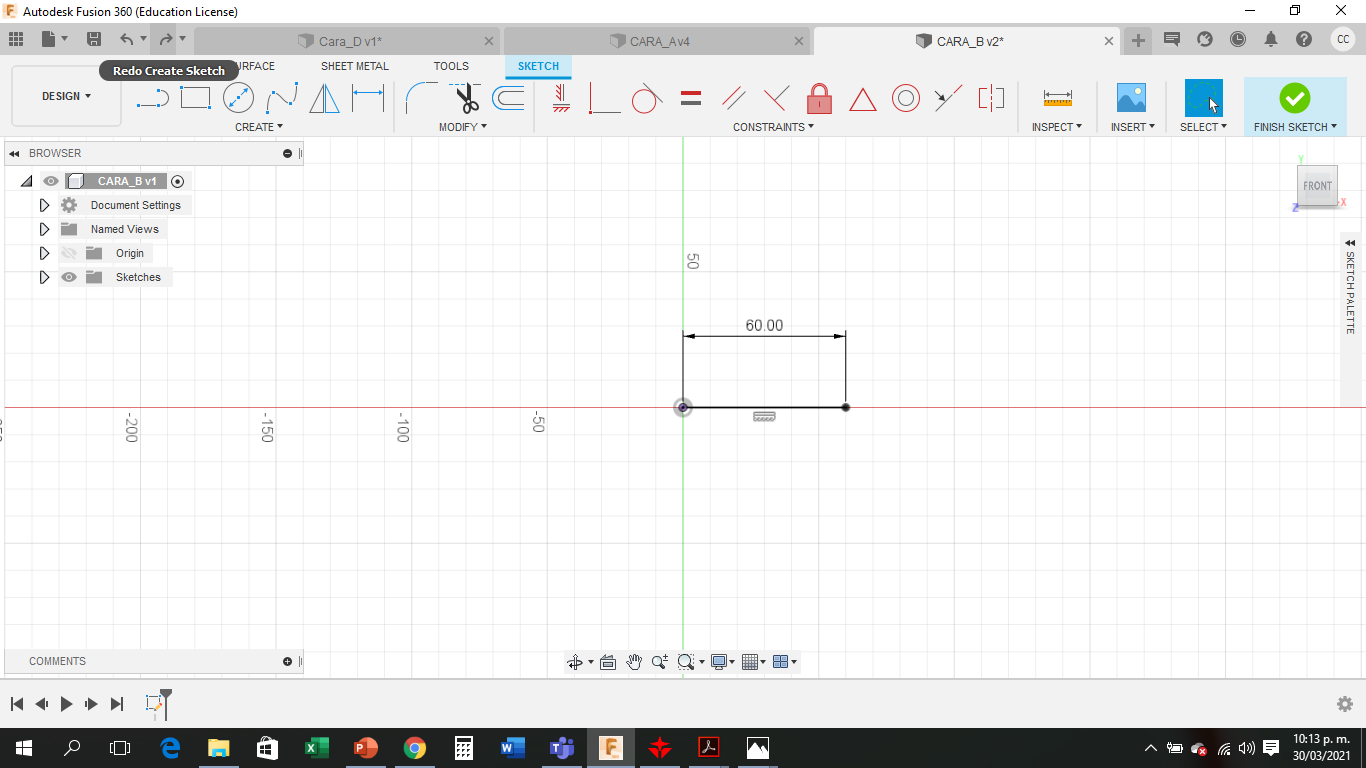
Task: Switch to the CARA_A v4 document tab
Action: (659, 41)
